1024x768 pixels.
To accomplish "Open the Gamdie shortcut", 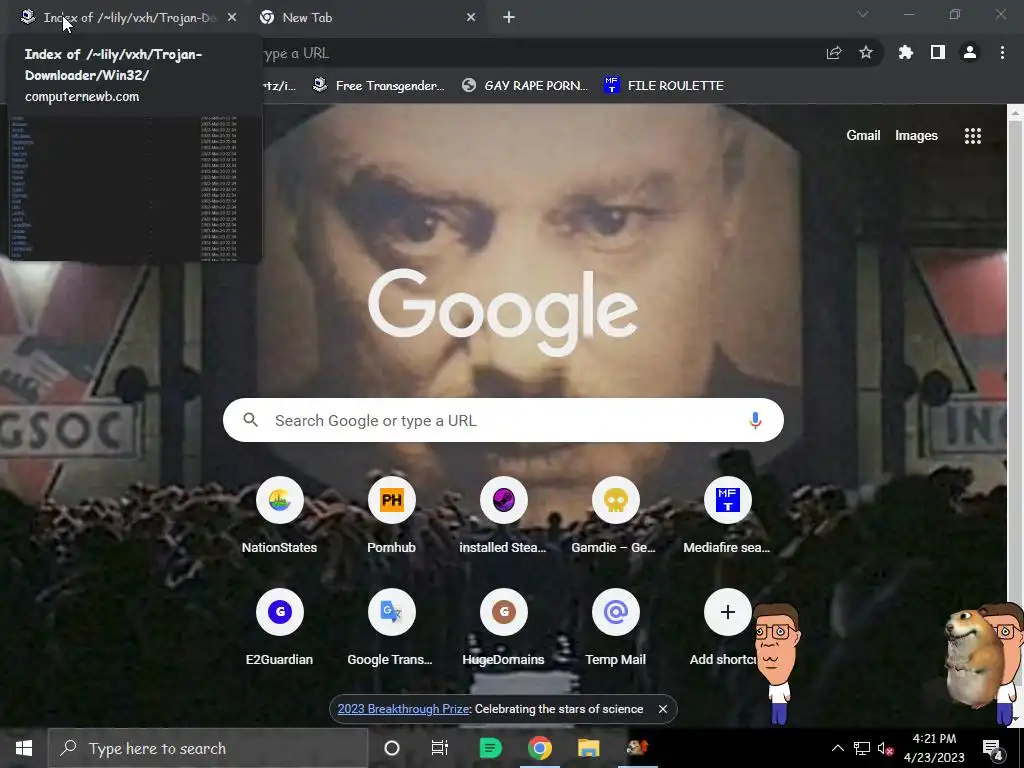I will [x=615, y=516].
